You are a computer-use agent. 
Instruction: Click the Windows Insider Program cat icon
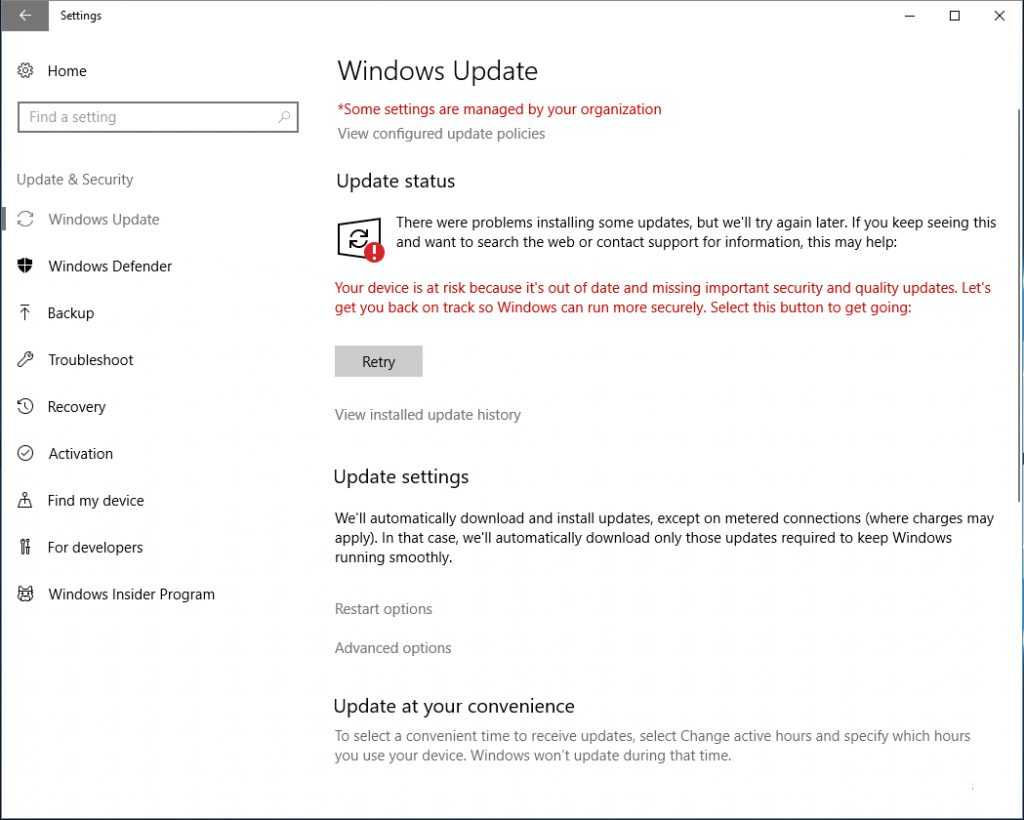[x=26, y=594]
